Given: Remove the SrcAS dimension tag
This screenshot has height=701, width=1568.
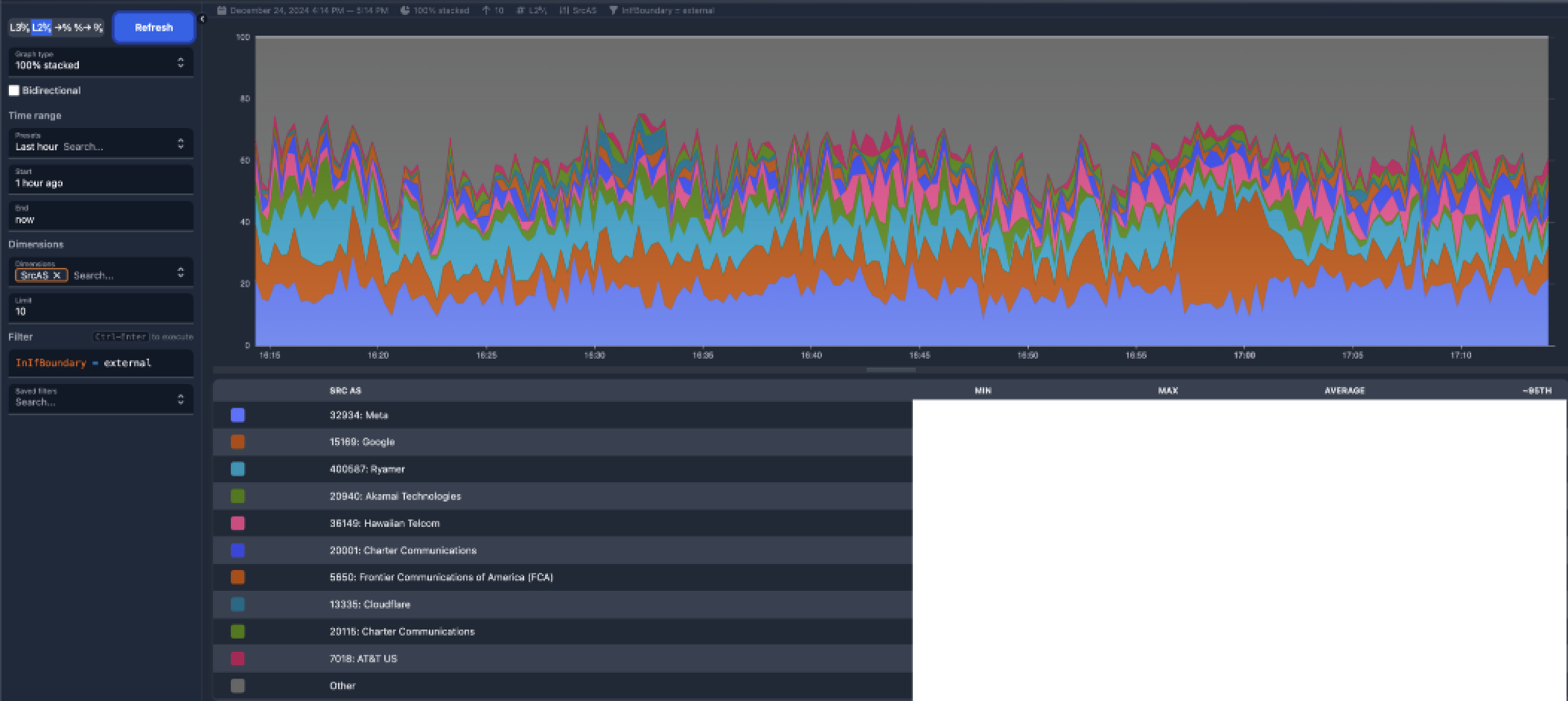Looking at the screenshot, I should 57,275.
